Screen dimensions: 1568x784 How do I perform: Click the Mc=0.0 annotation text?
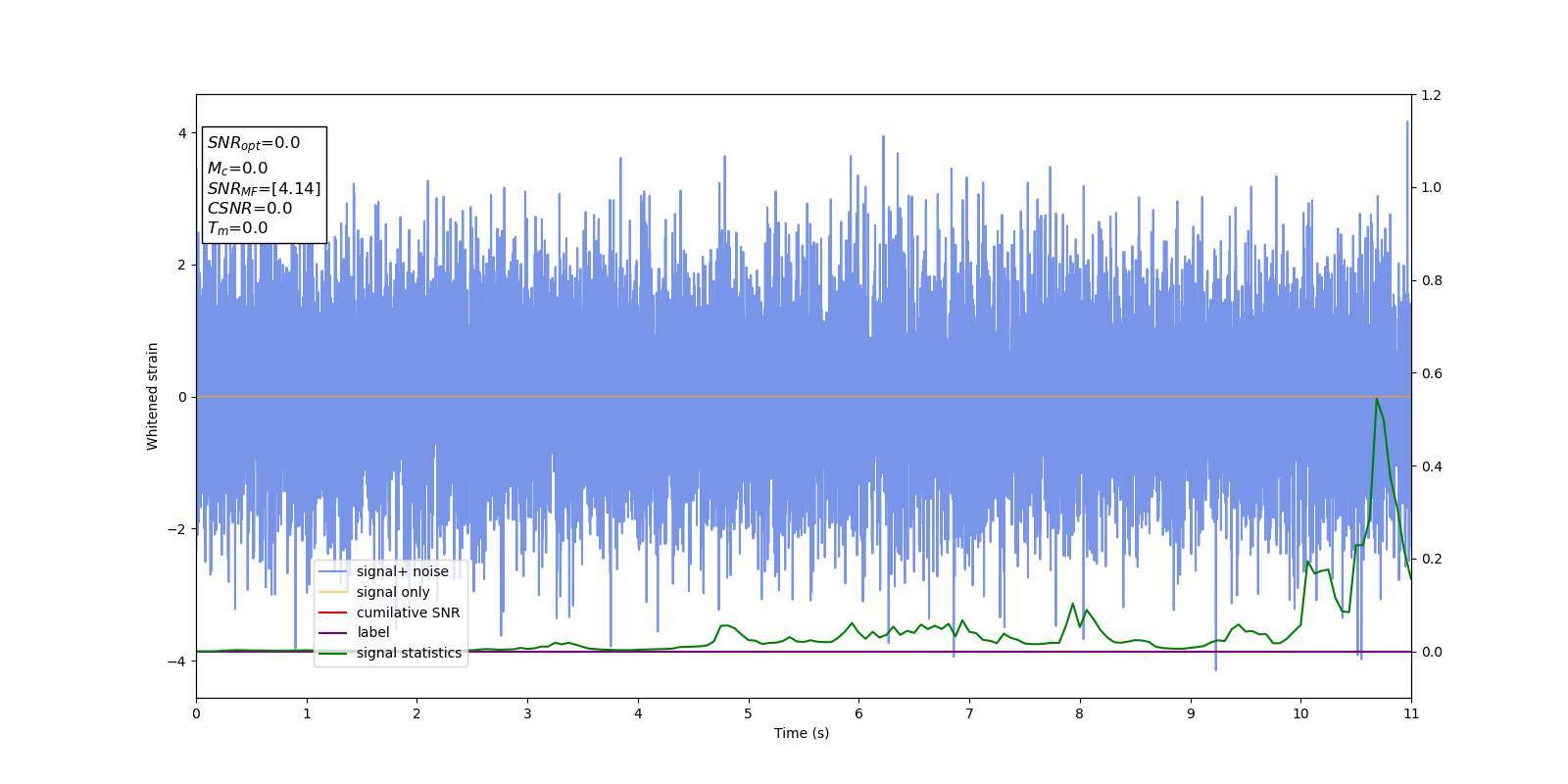(237, 169)
